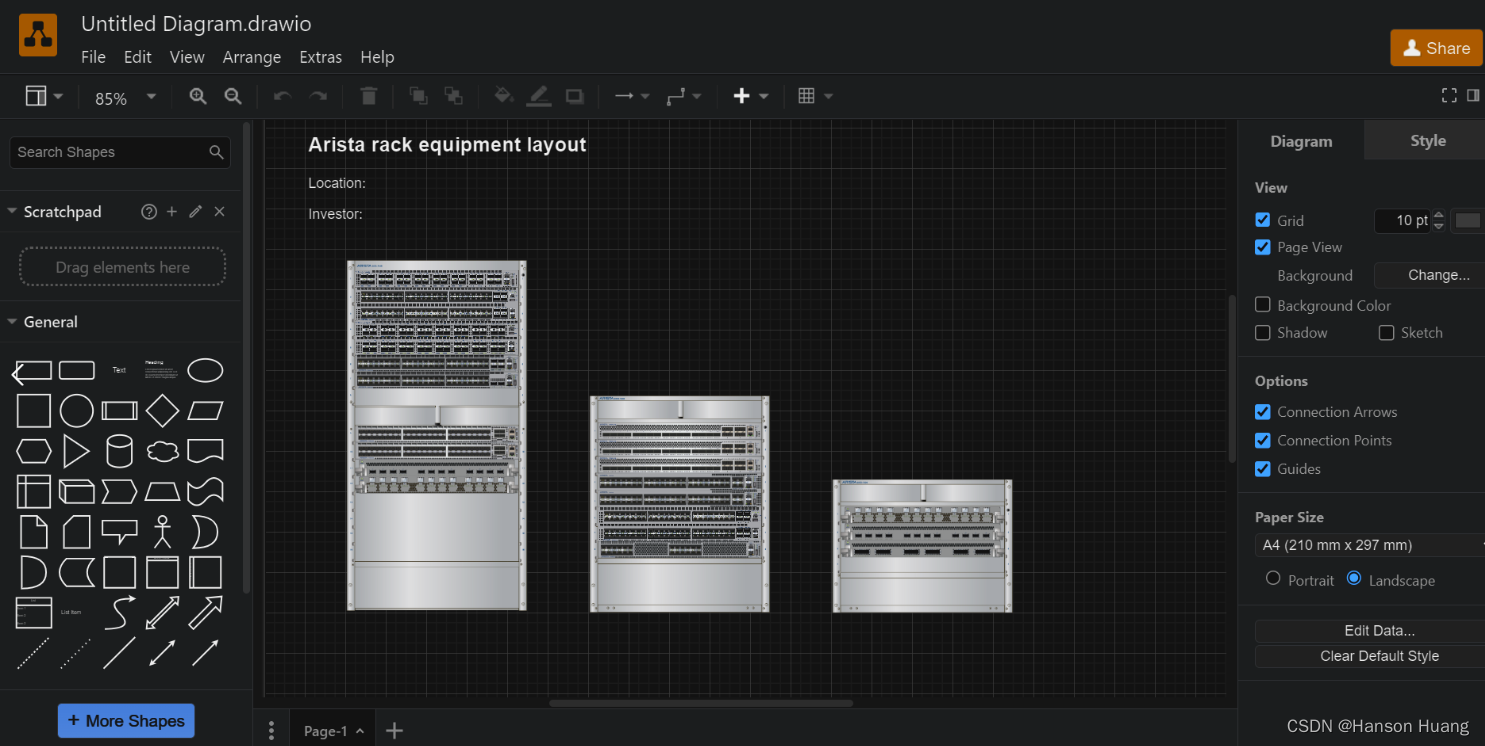The image size is (1485, 746).
Task: Switch to the Diagram tab
Action: point(1301,141)
